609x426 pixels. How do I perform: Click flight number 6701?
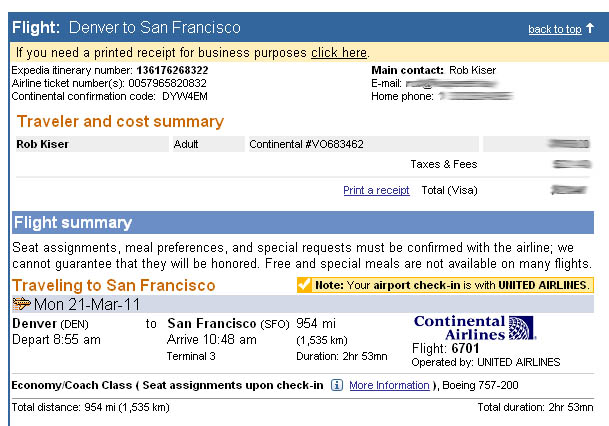465,348
